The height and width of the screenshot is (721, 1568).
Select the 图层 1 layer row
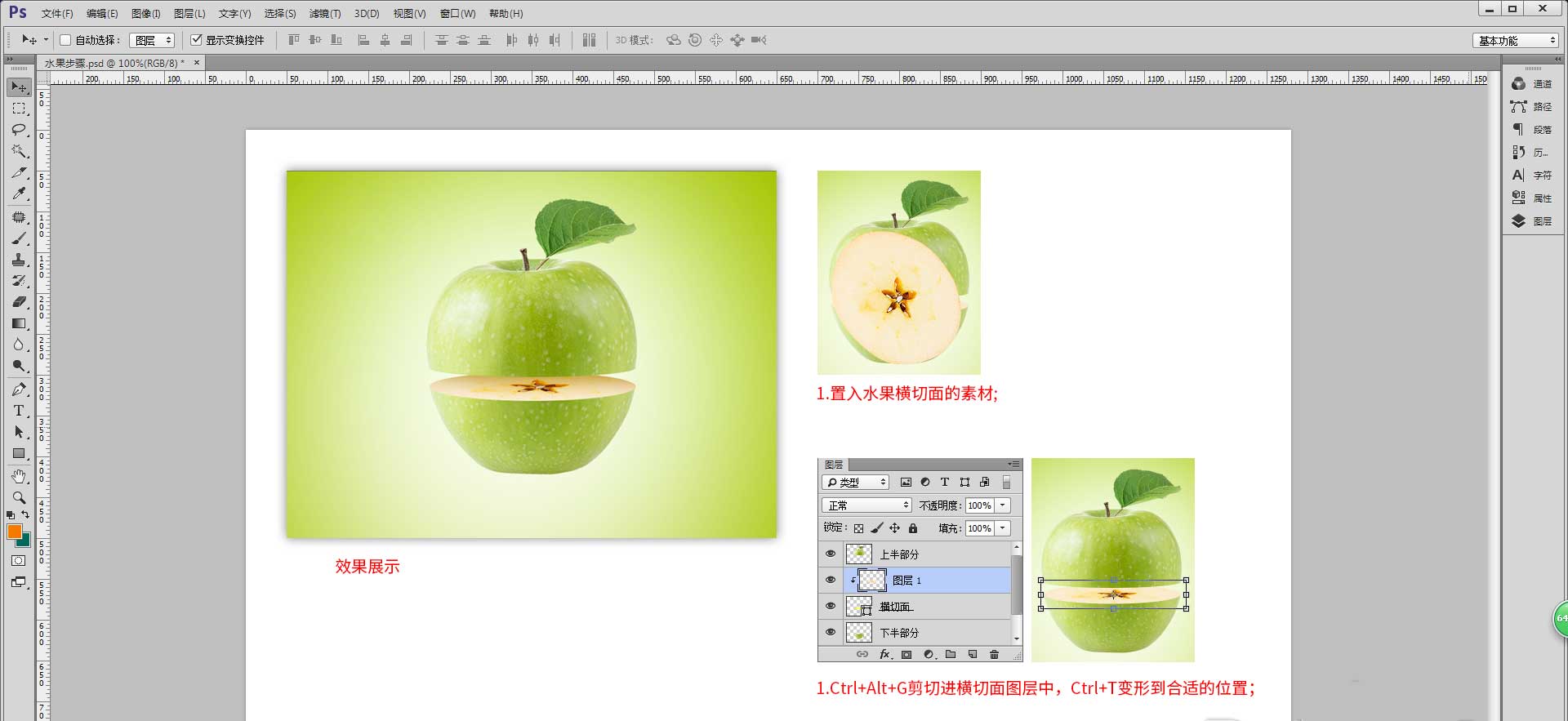coord(914,581)
